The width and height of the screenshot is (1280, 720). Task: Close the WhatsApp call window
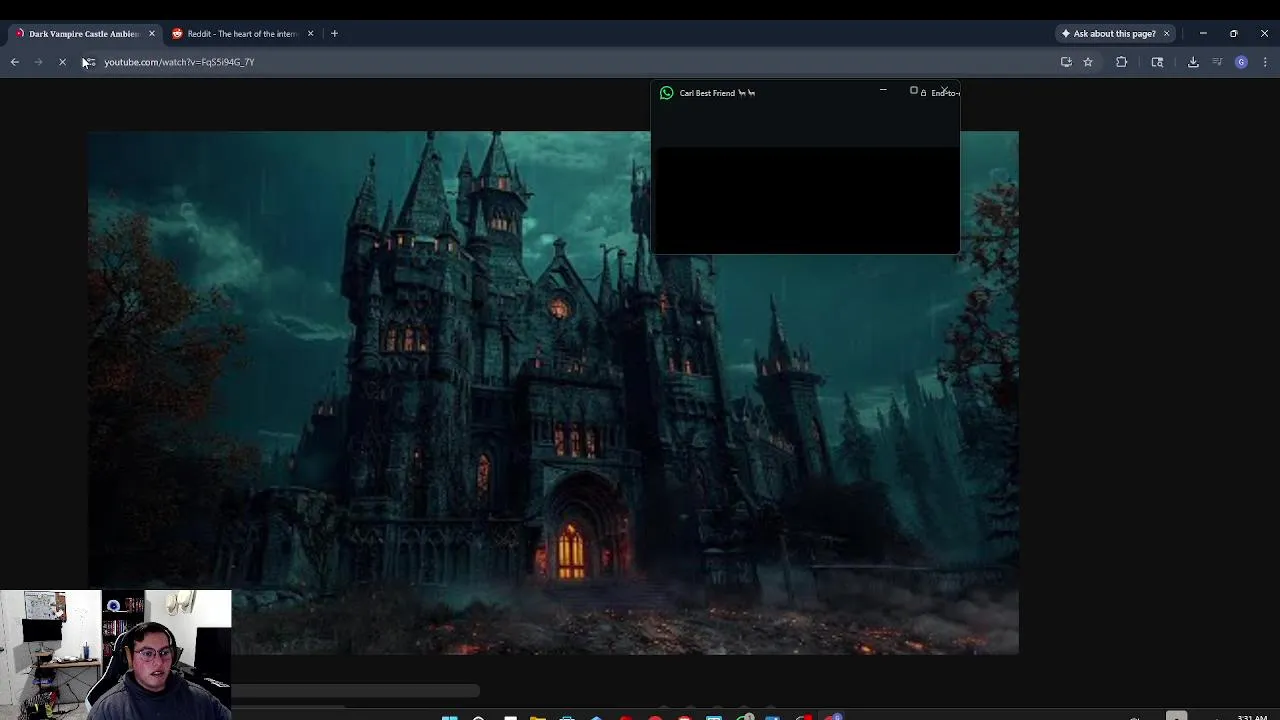point(944,91)
